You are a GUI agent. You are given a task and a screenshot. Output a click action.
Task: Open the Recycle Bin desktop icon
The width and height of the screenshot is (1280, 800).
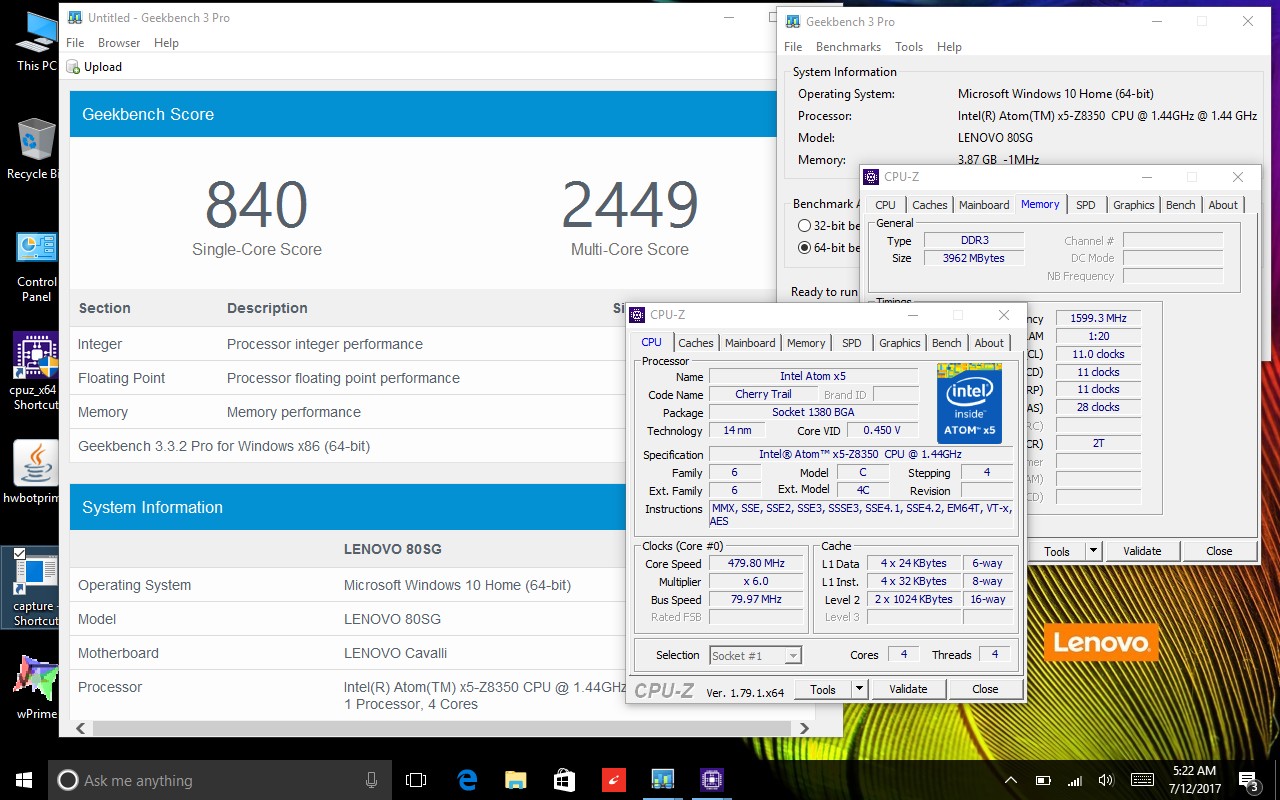pos(34,148)
